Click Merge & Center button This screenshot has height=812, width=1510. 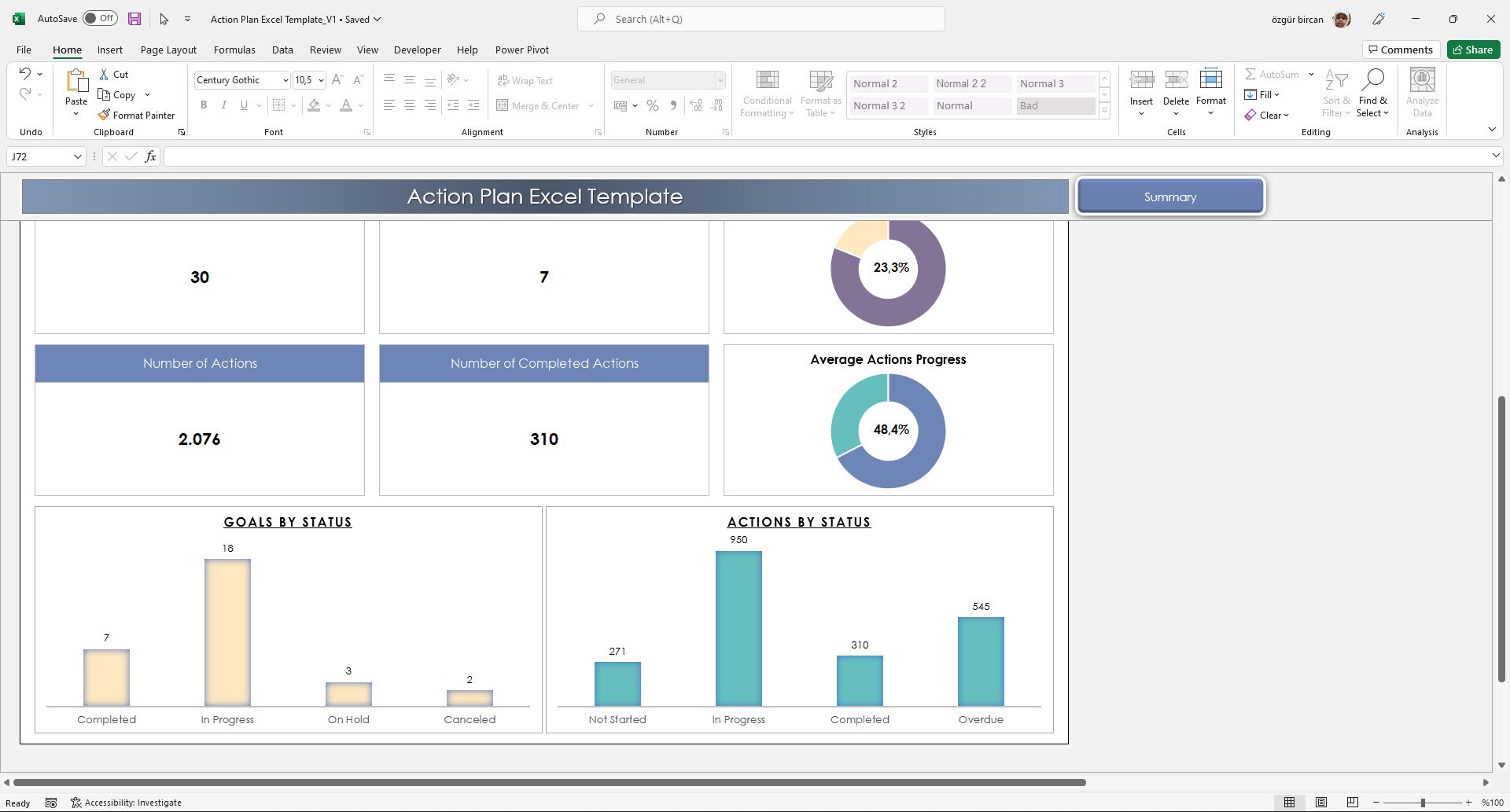[x=538, y=105]
